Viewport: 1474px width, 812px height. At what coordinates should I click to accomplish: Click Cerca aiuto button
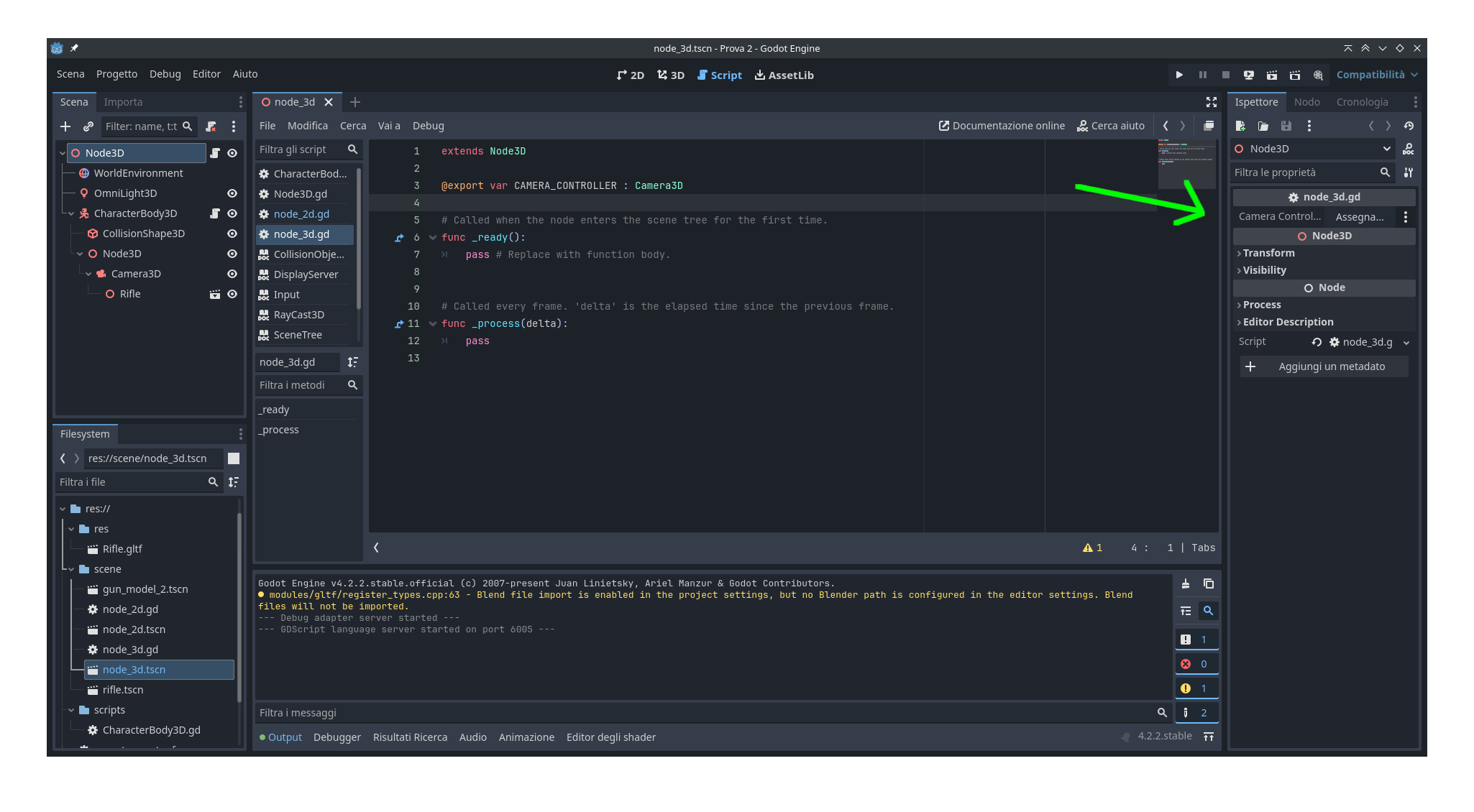(1111, 126)
